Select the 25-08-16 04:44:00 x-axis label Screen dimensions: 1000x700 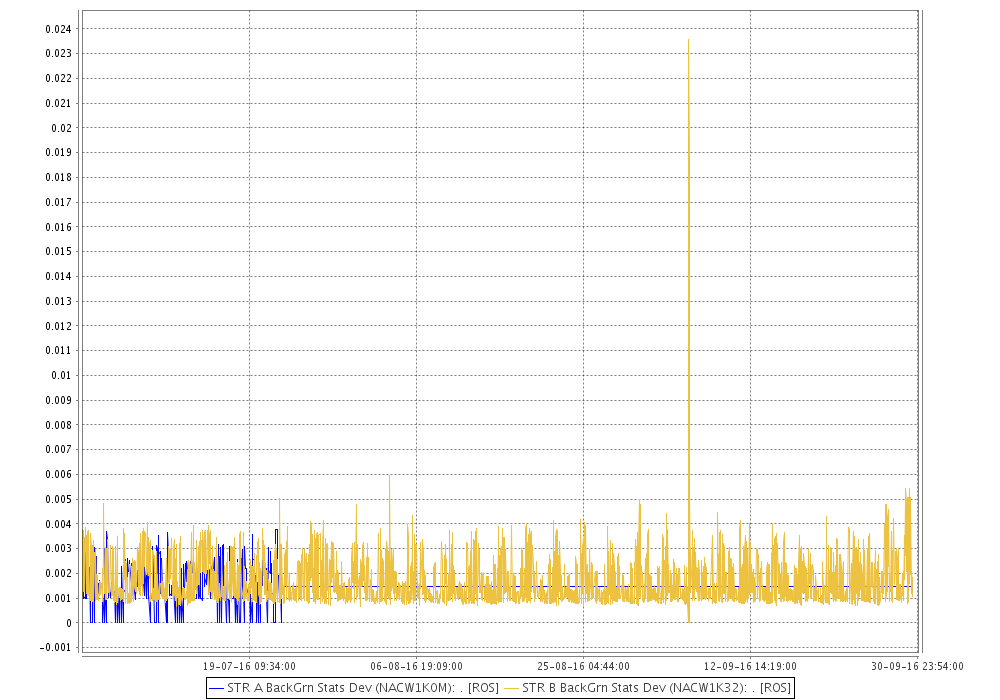583,666
